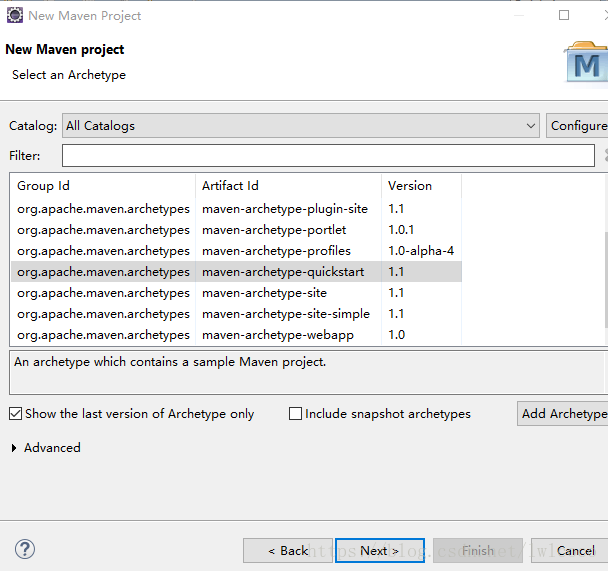Select the maven-archetype-profiles row
Image resolution: width=608 pixels, height=571 pixels.
click(237, 251)
